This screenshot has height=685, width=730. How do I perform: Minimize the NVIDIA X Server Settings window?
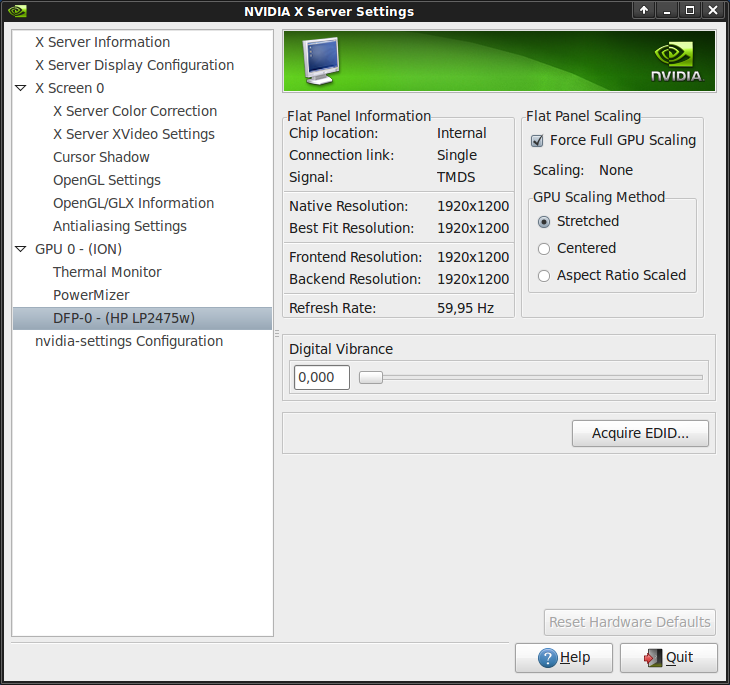click(x=667, y=10)
